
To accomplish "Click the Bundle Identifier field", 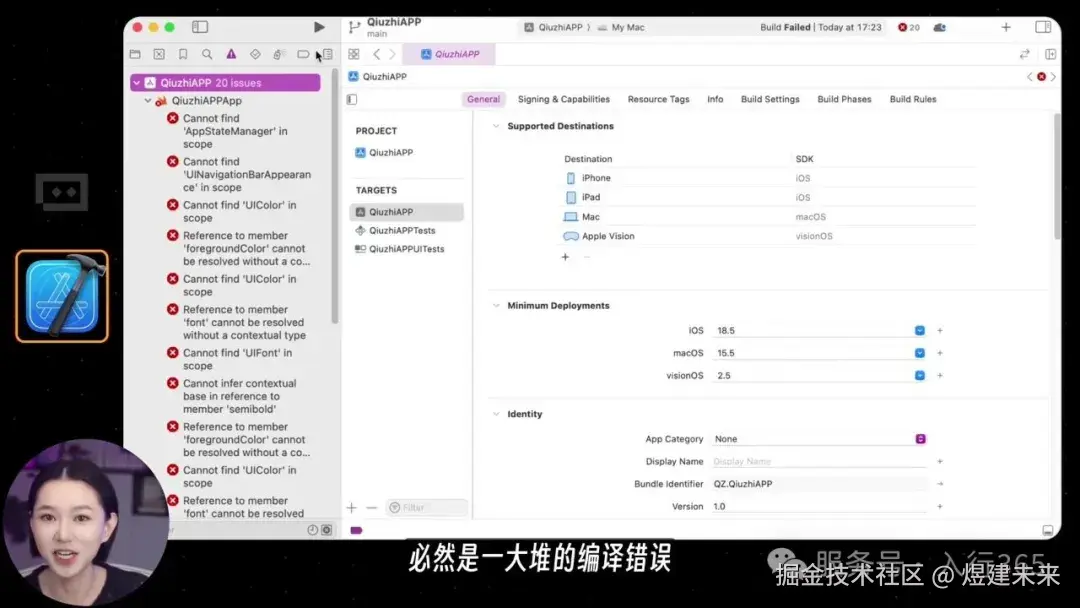I will (x=820, y=483).
